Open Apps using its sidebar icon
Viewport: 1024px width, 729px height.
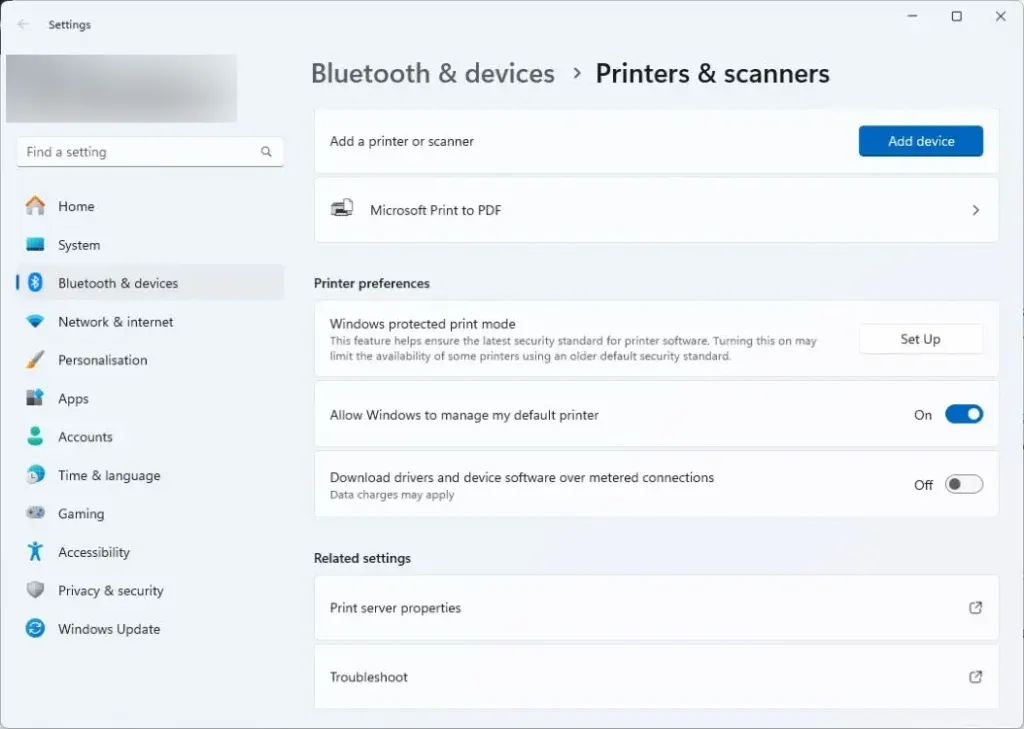(x=35, y=398)
